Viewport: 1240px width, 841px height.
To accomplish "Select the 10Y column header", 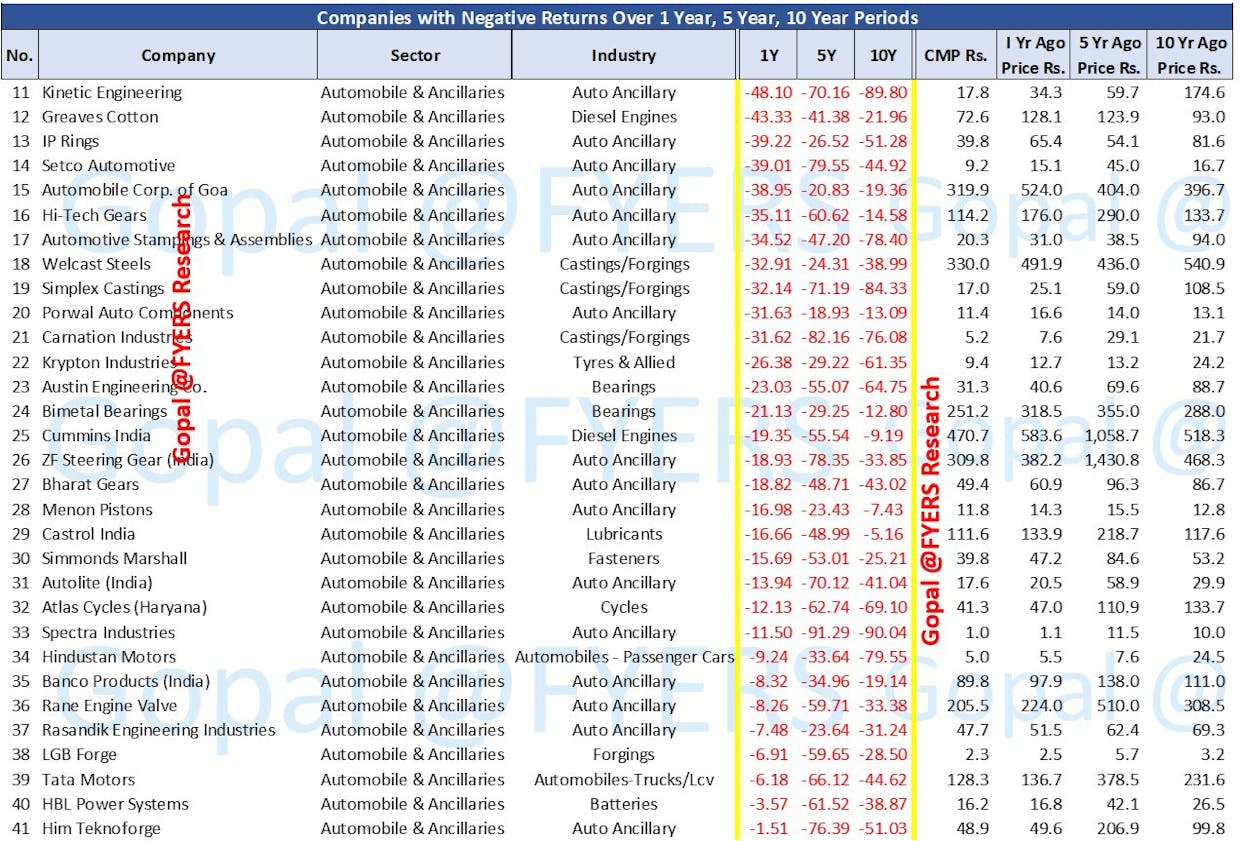I will (x=883, y=55).
